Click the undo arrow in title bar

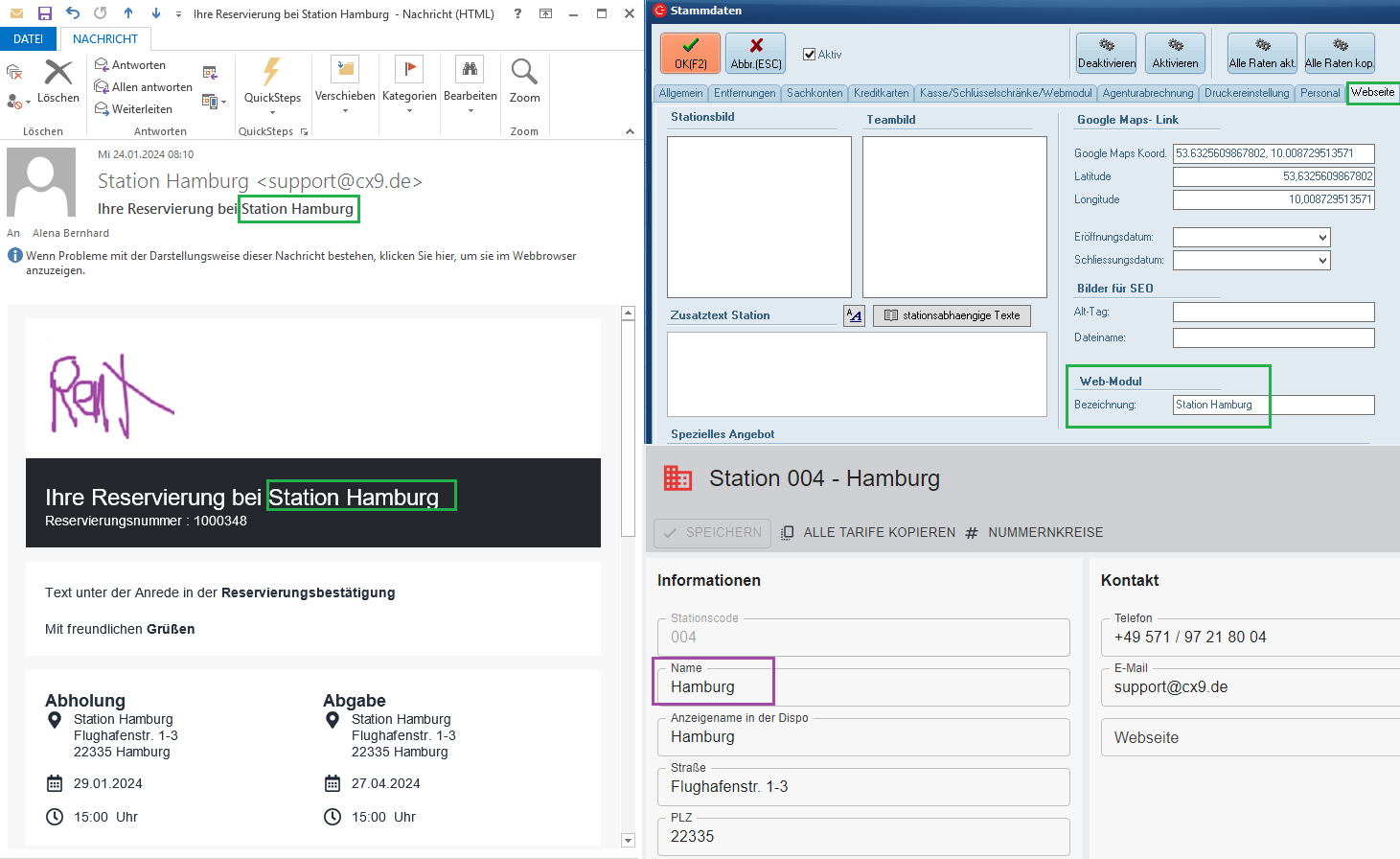pos(73,13)
